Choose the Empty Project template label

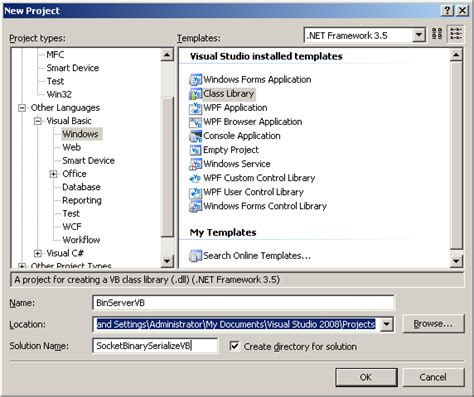click(x=231, y=150)
